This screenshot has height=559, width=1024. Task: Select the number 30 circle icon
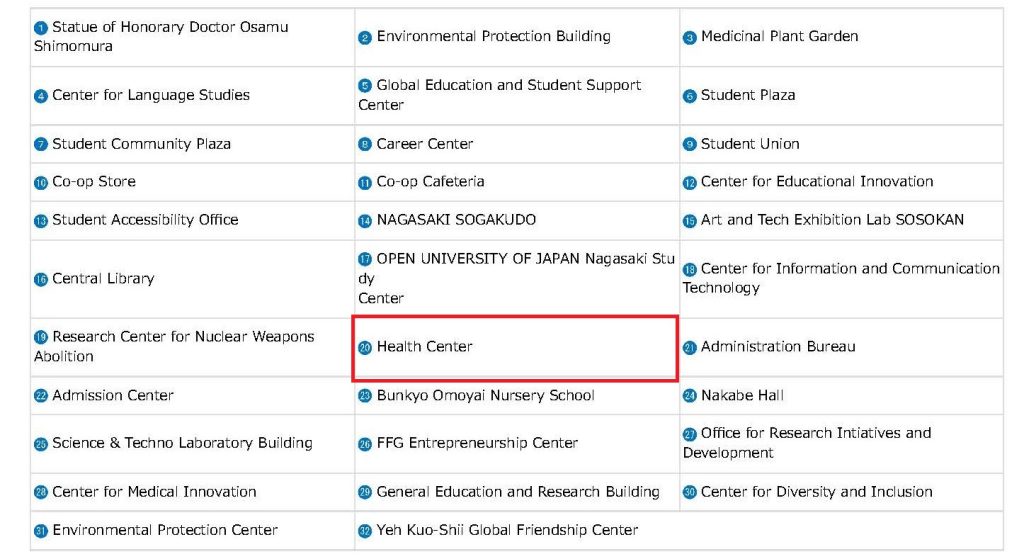(690, 492)
